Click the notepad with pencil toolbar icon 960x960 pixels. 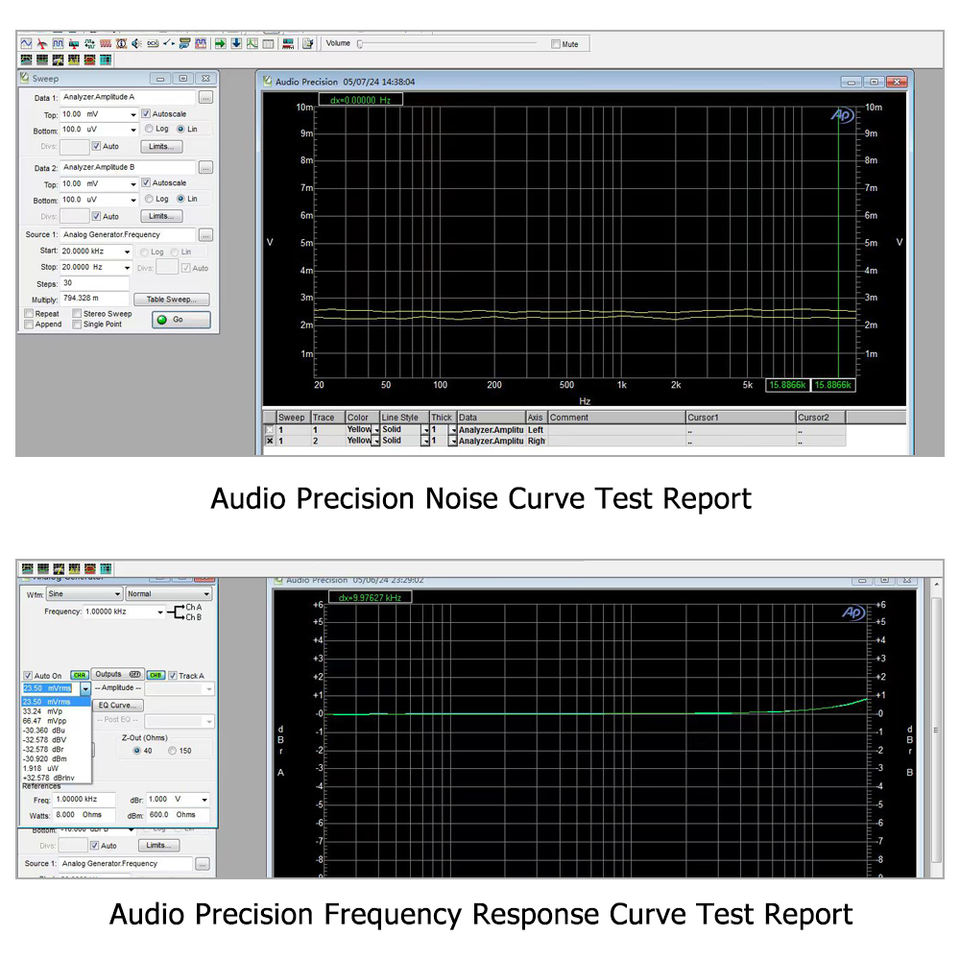click(308, 43)
